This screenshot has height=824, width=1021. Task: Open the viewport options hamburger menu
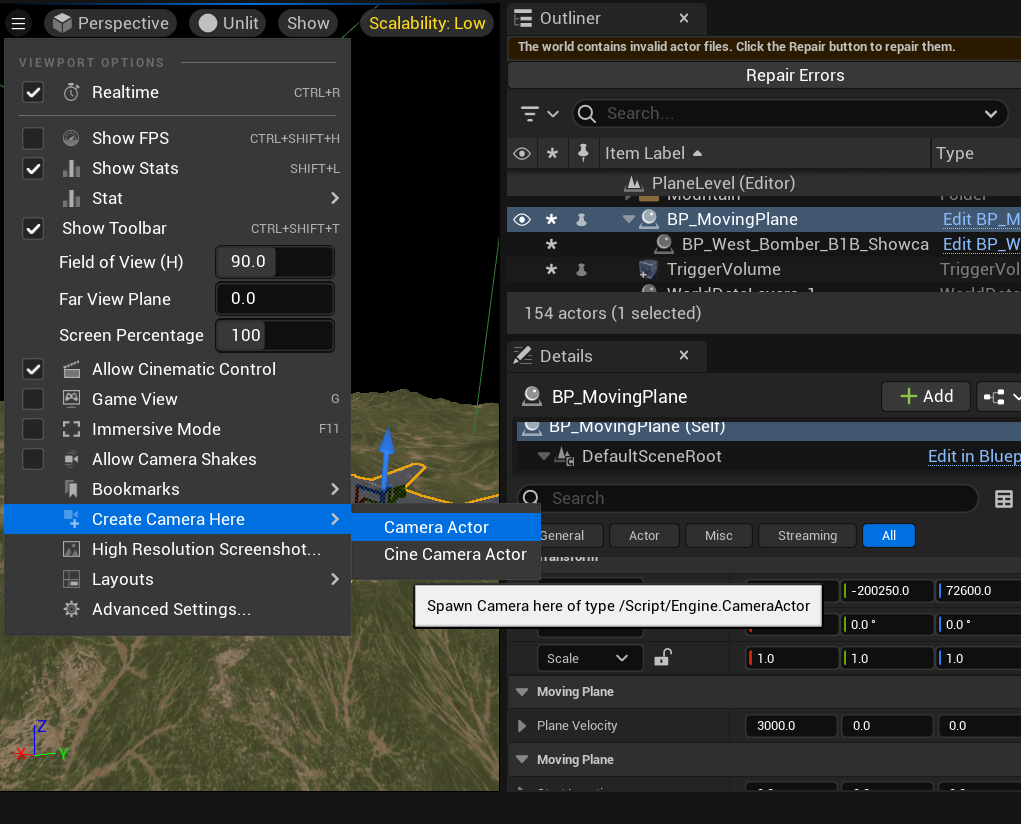point(18,23)
